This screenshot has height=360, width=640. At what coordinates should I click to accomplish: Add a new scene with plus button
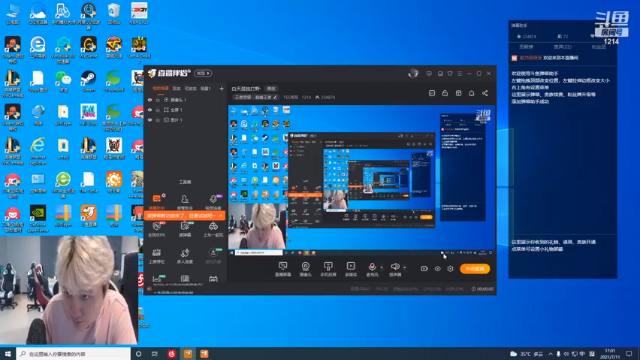[221, 88]
